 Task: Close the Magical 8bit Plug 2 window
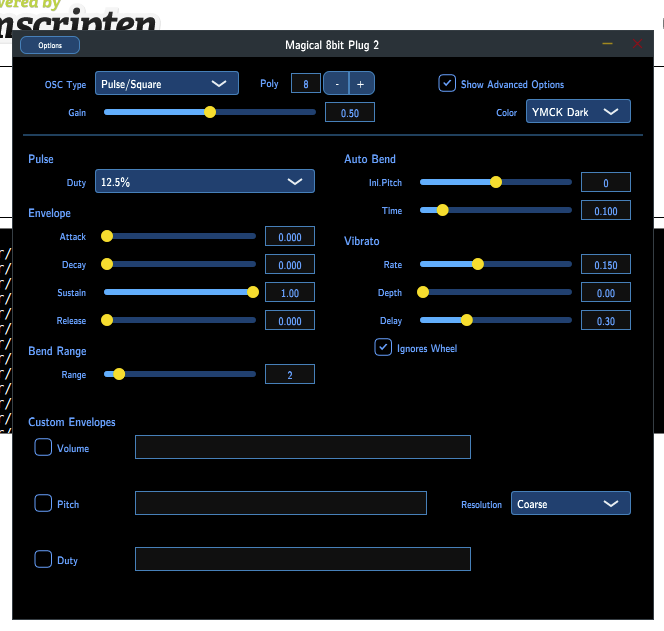[637, 44]
